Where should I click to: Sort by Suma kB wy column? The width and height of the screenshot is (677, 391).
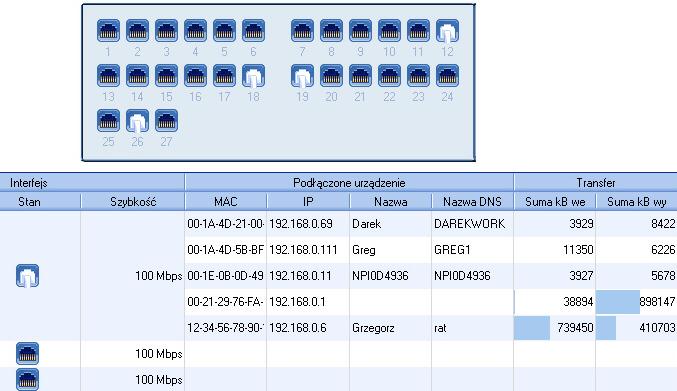(x=636, y=202)
